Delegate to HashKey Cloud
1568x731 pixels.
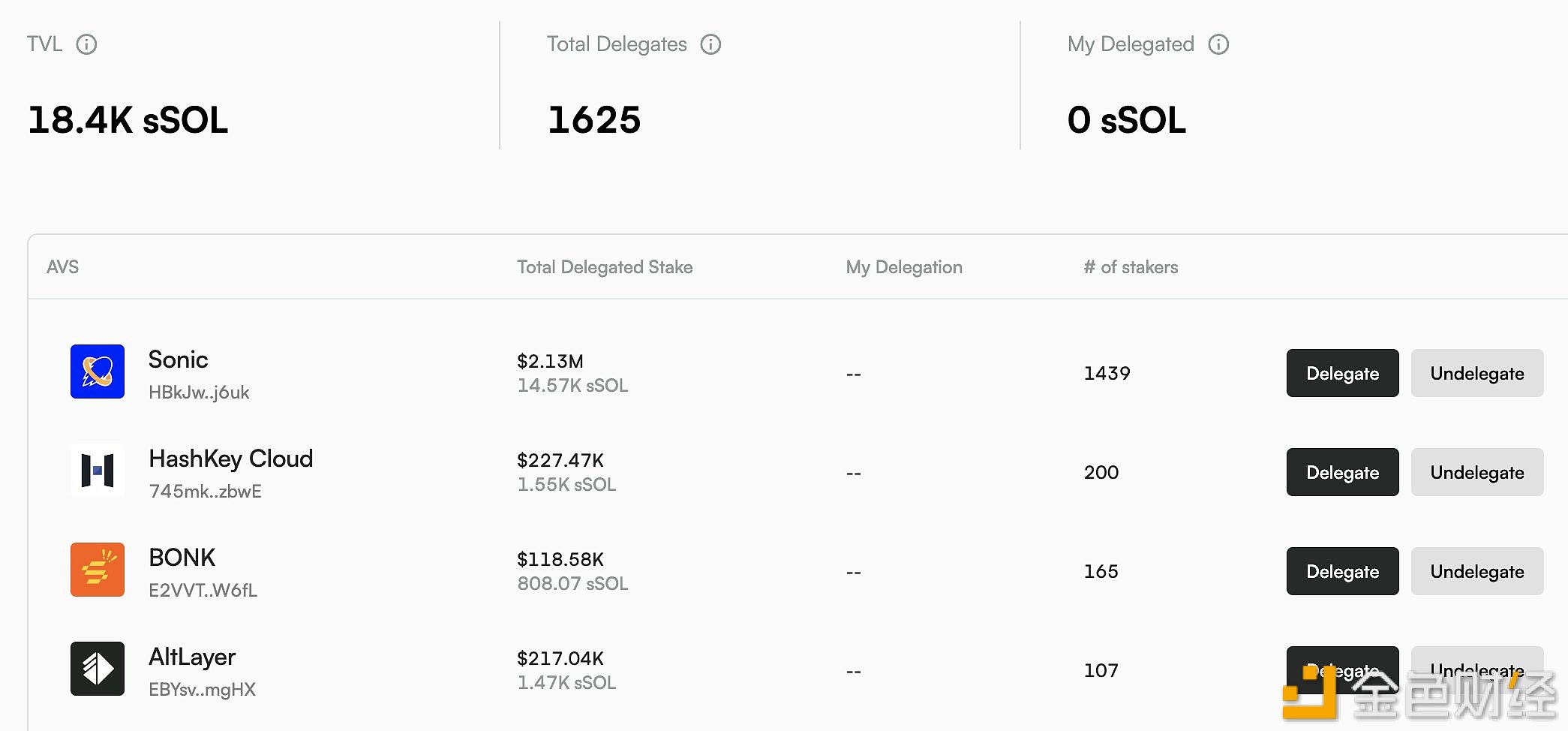[x=1342, y=472]
